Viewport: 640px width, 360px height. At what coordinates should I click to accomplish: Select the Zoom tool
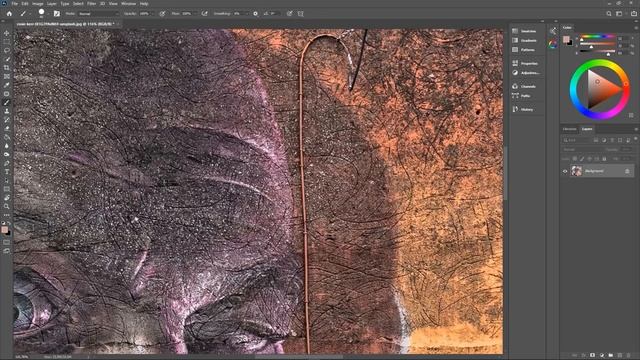coord(7,206)
